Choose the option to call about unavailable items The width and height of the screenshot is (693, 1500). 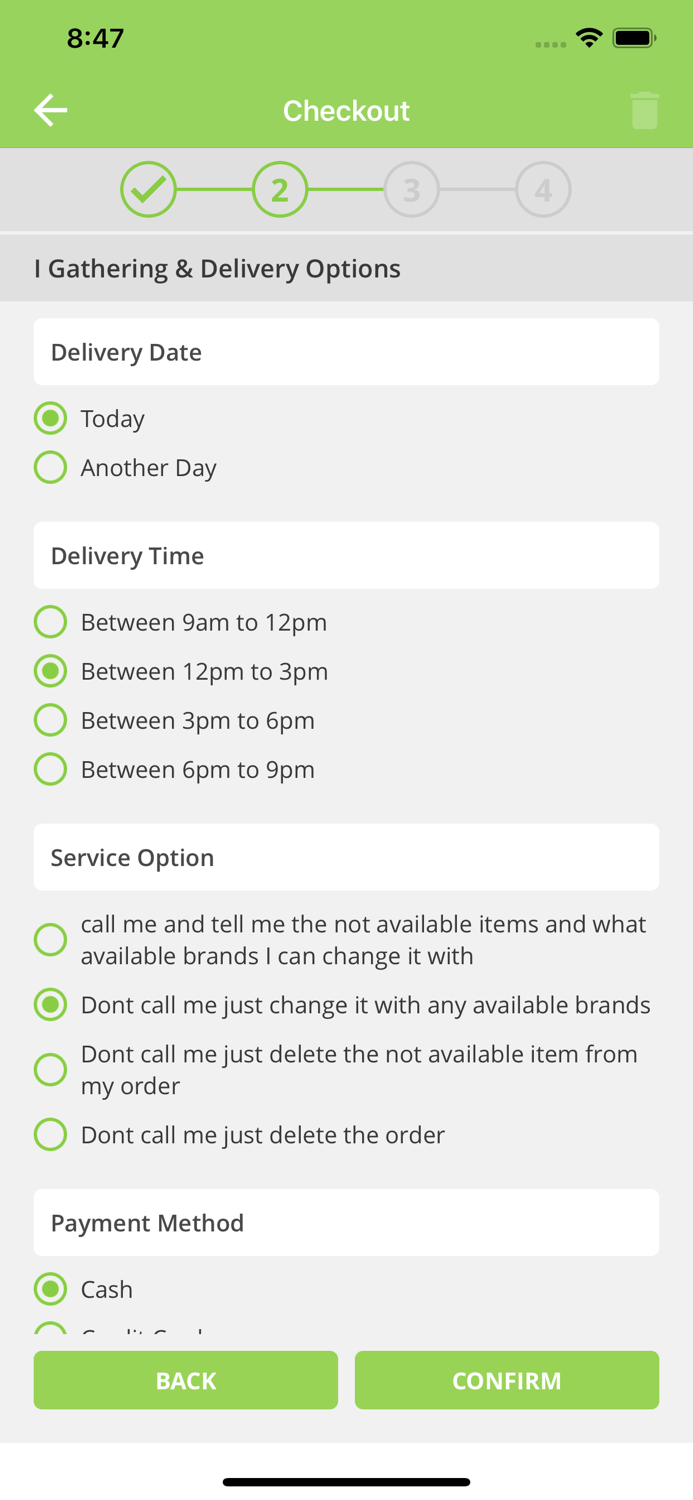(50, 939)
